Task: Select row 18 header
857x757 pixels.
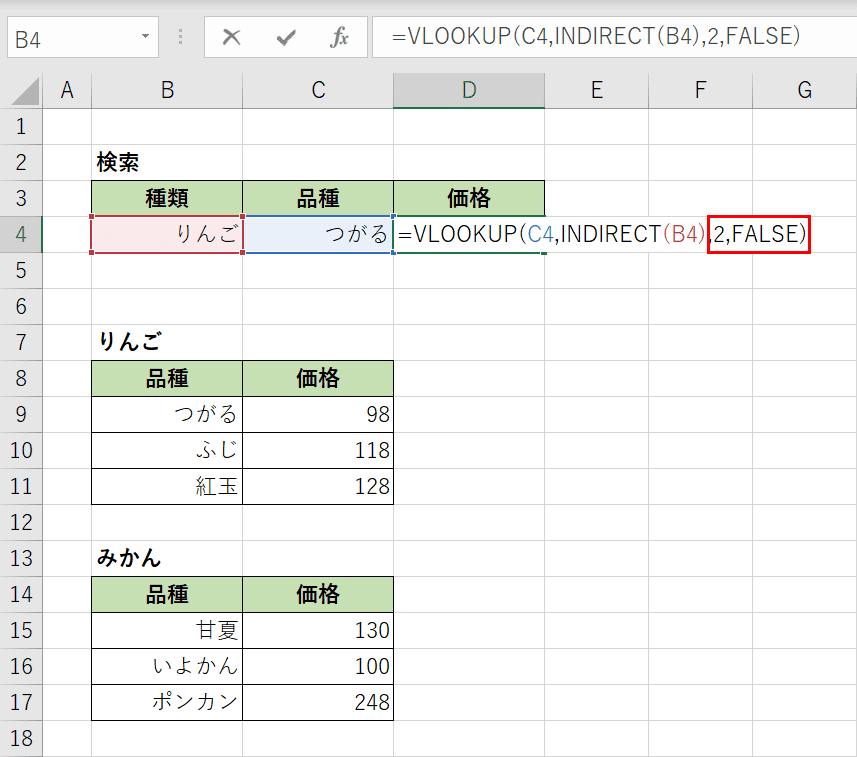Action: [21, 738]
